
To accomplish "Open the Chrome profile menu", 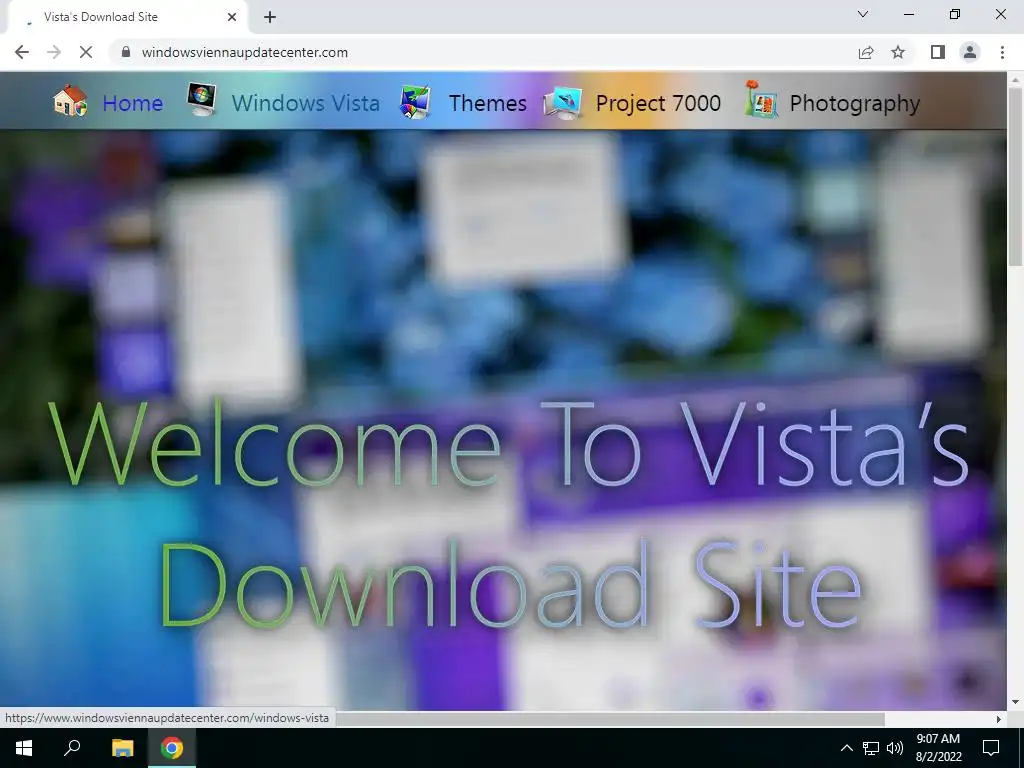I will (970, 52).
